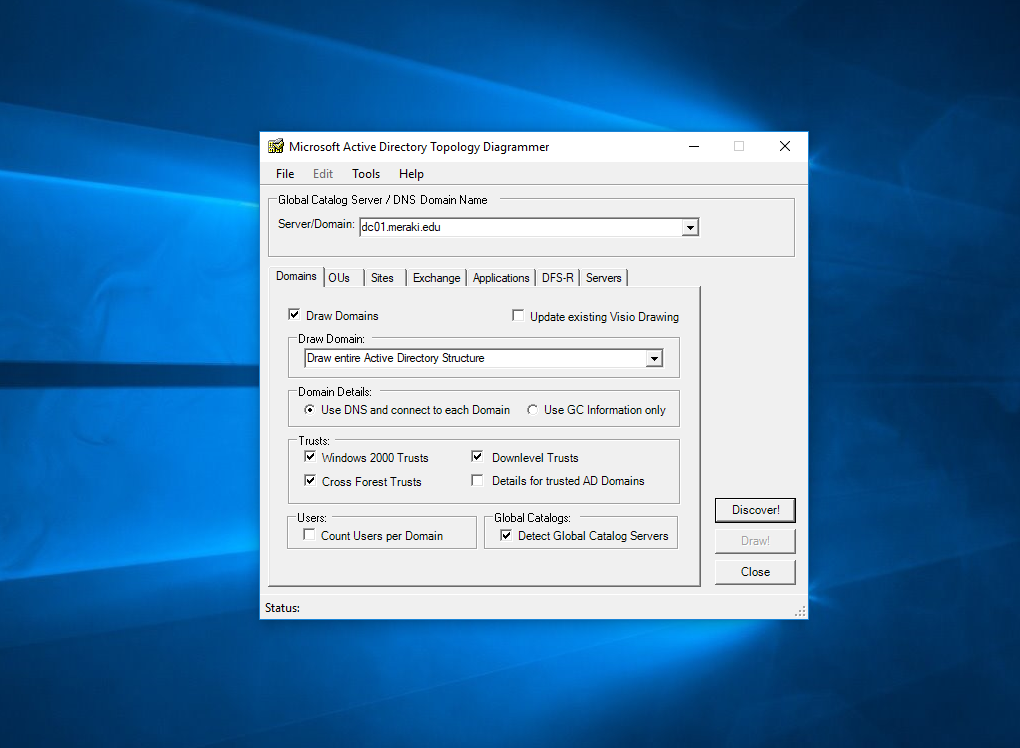Click the Status: label in status bar
Screen dimensions: 1020x748
coord(282,608)
